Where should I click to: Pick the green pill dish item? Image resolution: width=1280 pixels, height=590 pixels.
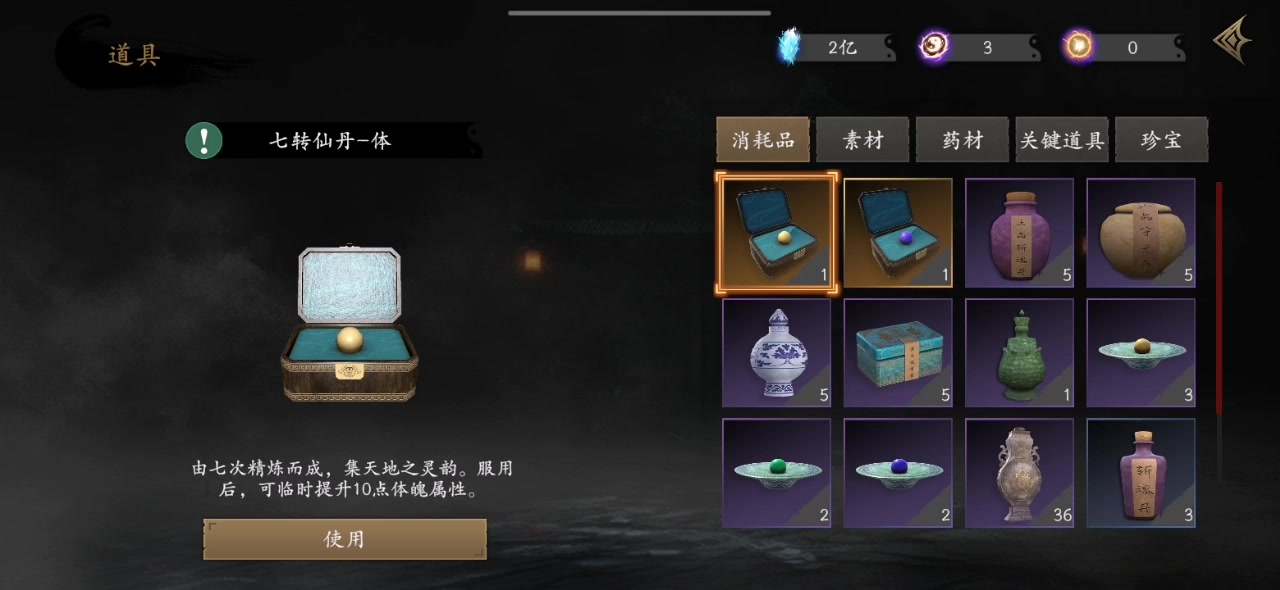(x=776, y=473)
